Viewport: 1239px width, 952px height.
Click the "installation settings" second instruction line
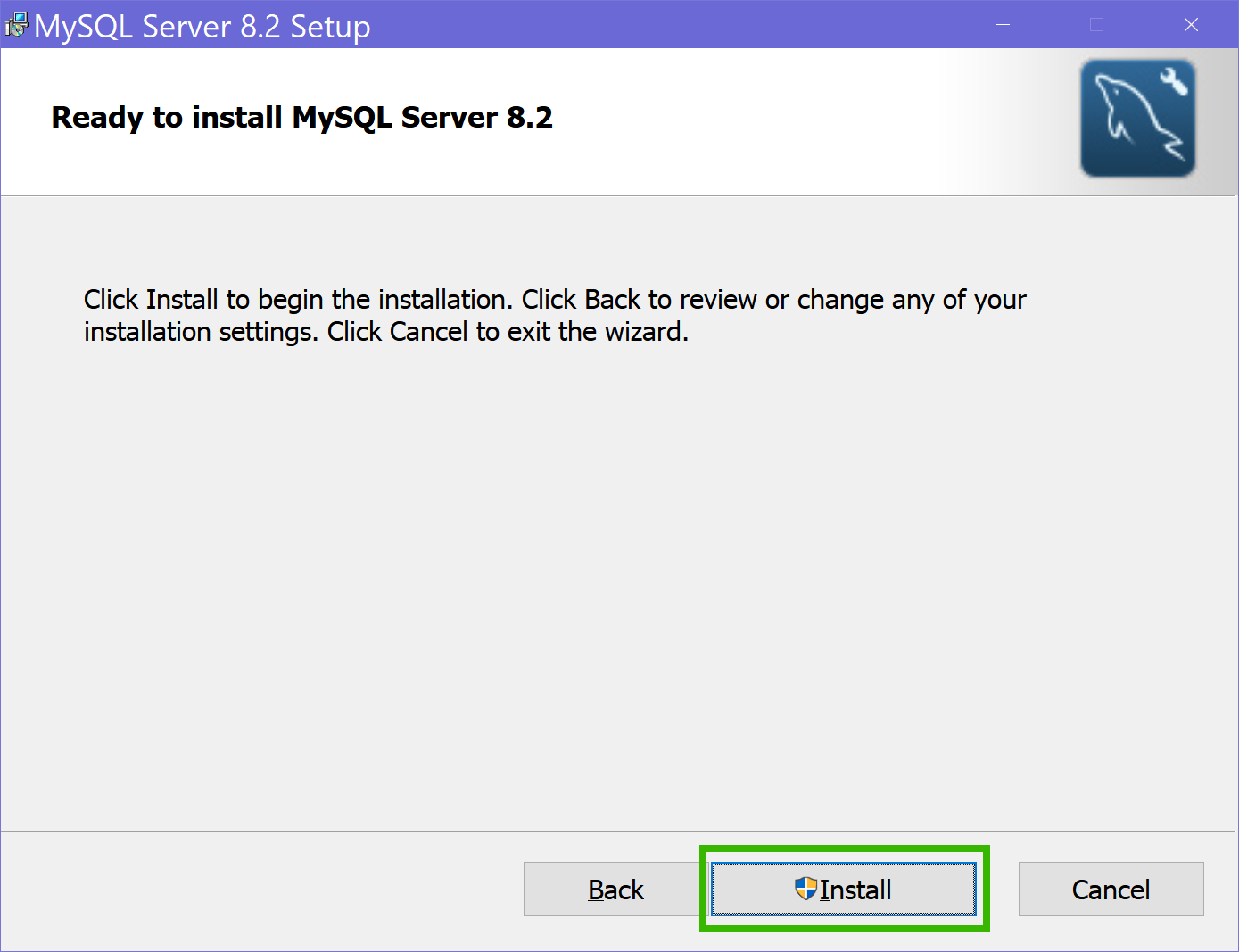pyautogui.click(x=385, y=332)
